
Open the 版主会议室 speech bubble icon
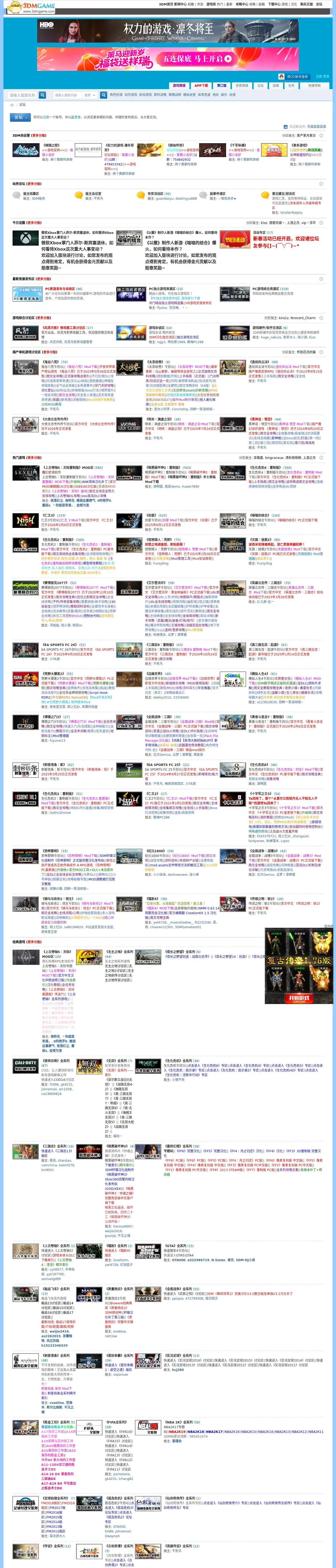pyautogui.click(x=79, y=195)
